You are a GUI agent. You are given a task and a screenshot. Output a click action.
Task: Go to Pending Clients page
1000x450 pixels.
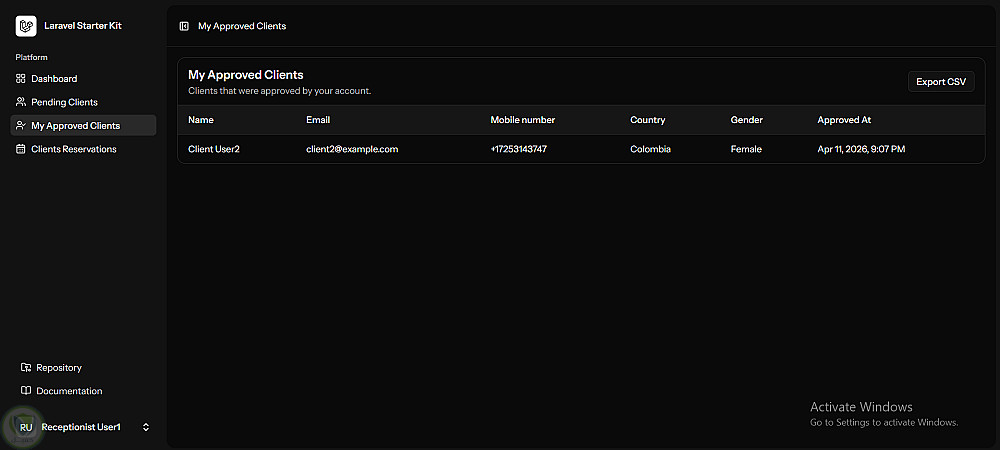coord(64,102)
